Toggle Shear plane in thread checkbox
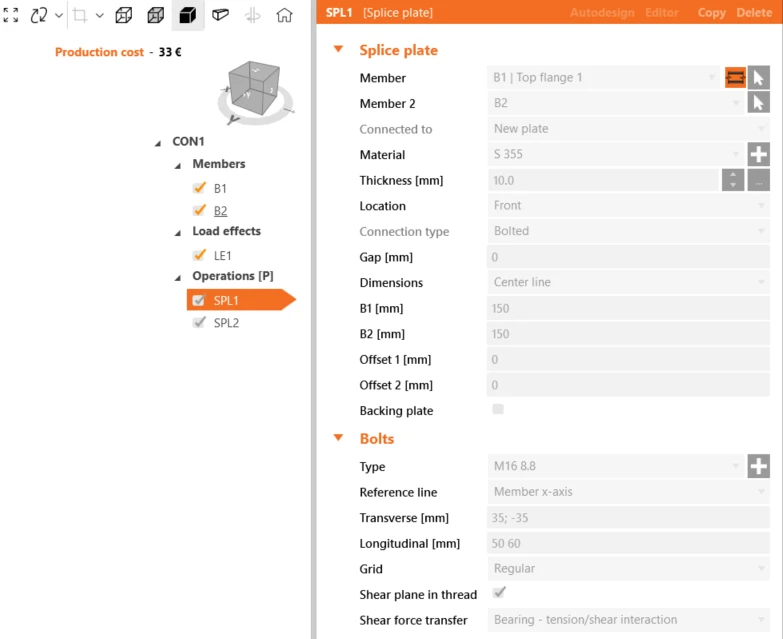The height and width of the screenshot is (639, 783). coord(498,593)
